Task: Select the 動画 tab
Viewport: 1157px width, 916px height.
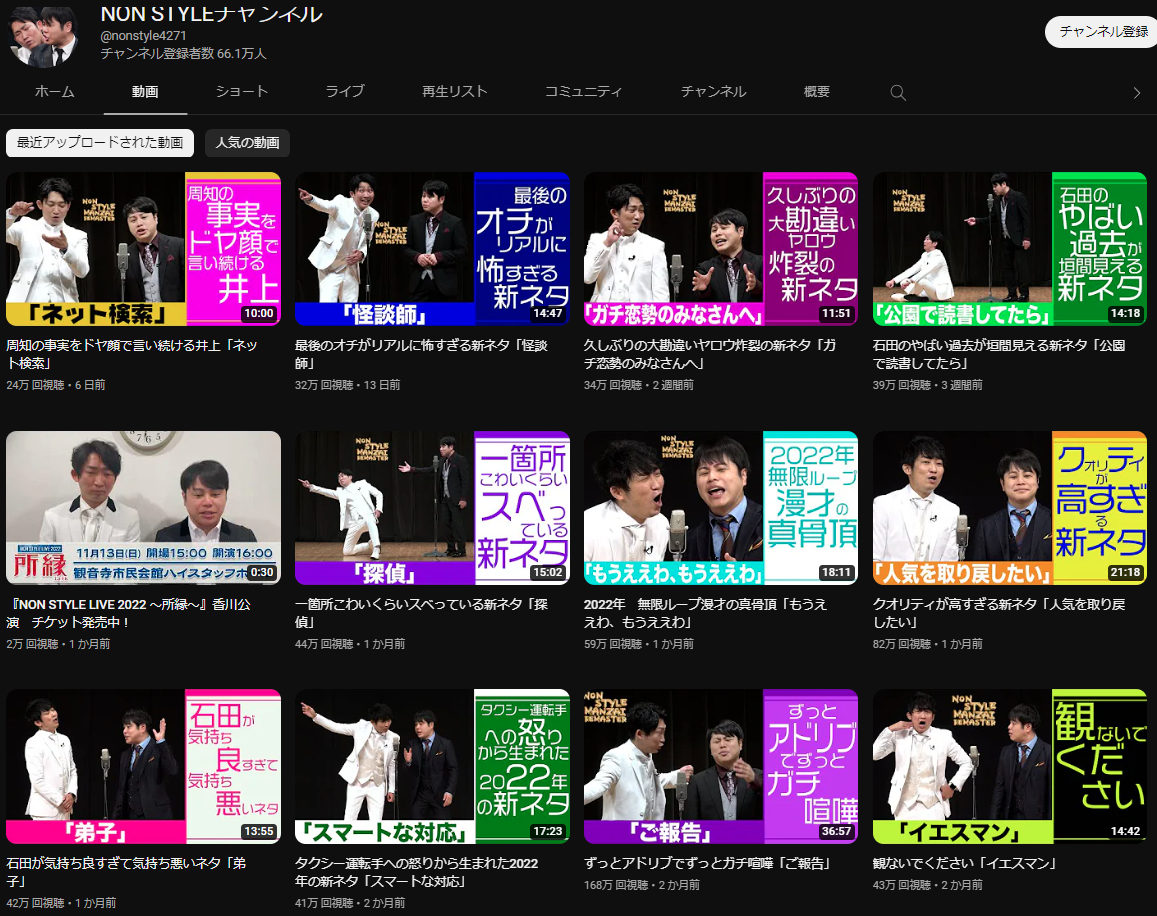Action: [145, 92]
